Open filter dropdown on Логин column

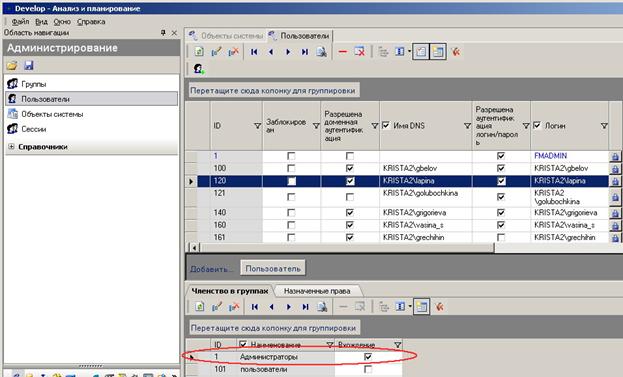pos(604,126)
